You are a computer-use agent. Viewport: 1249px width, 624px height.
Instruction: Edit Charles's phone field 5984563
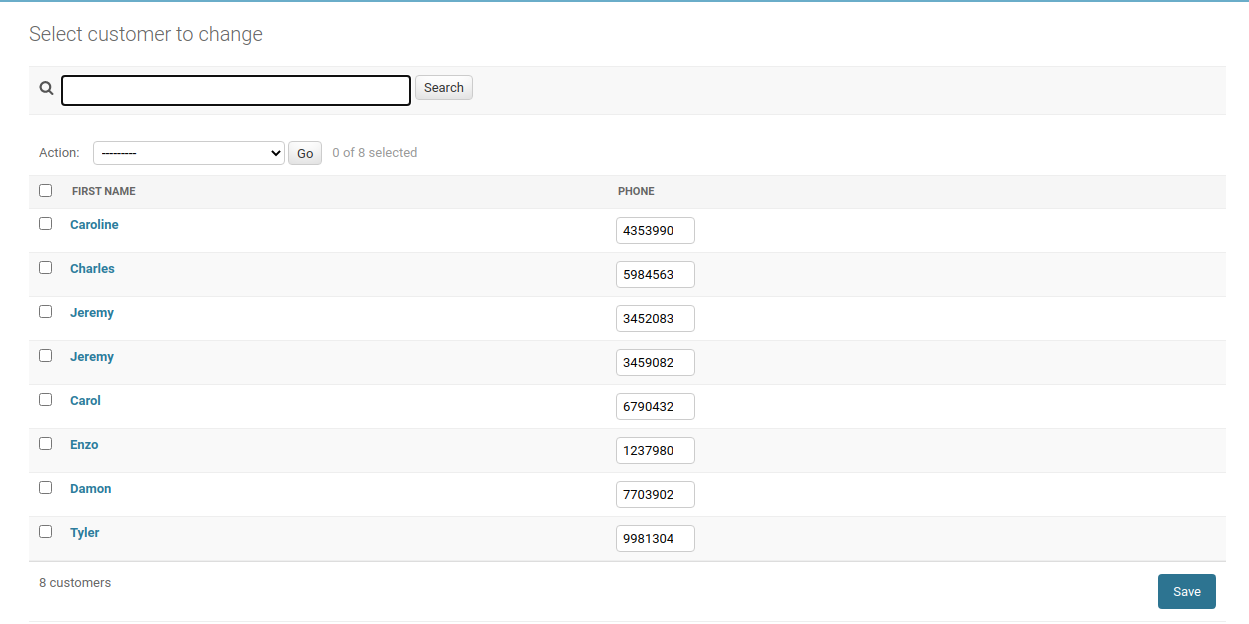(x=655, y=275)
